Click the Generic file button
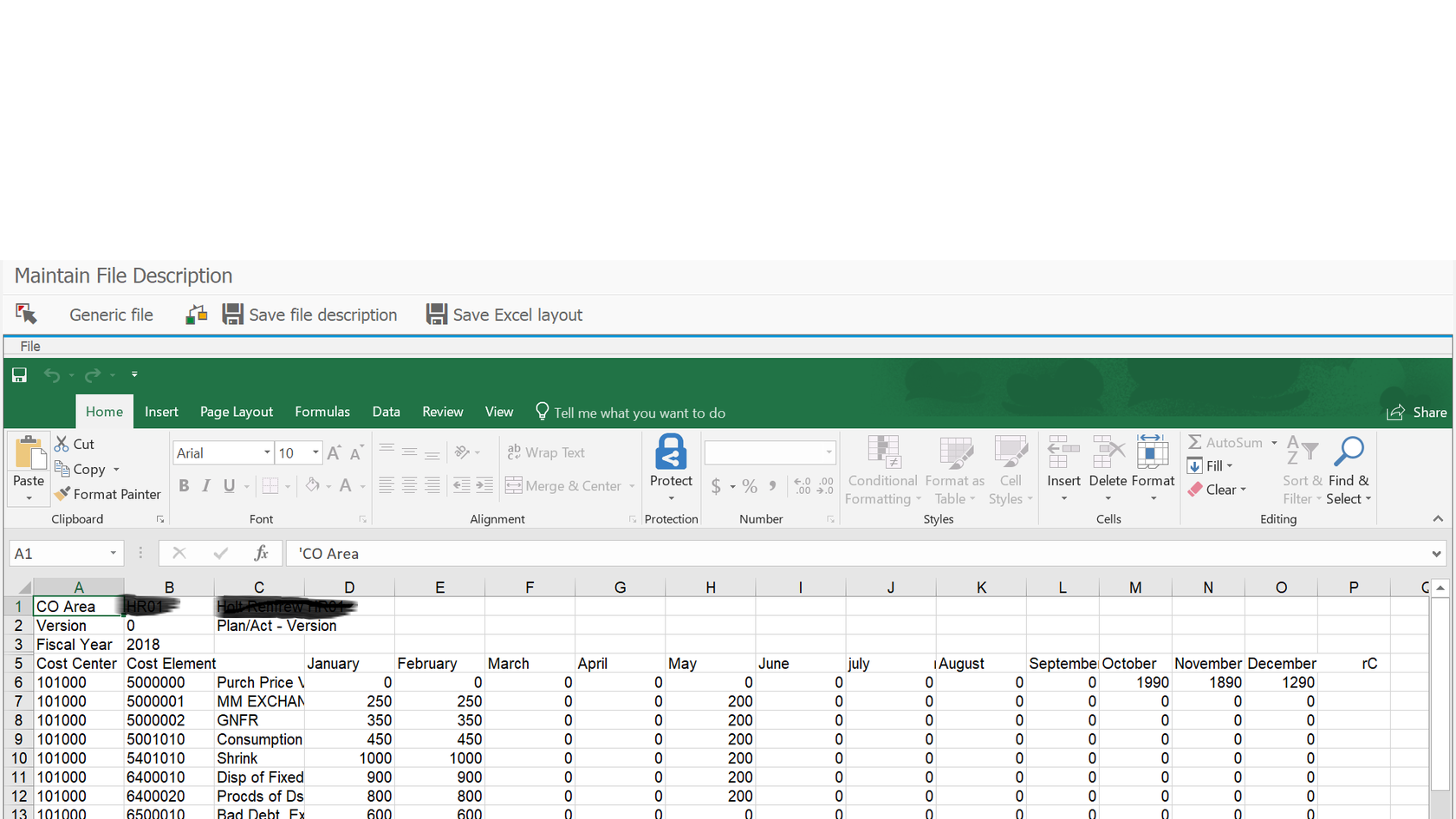This screenshot has height=819, width=1456. point(111,315)
